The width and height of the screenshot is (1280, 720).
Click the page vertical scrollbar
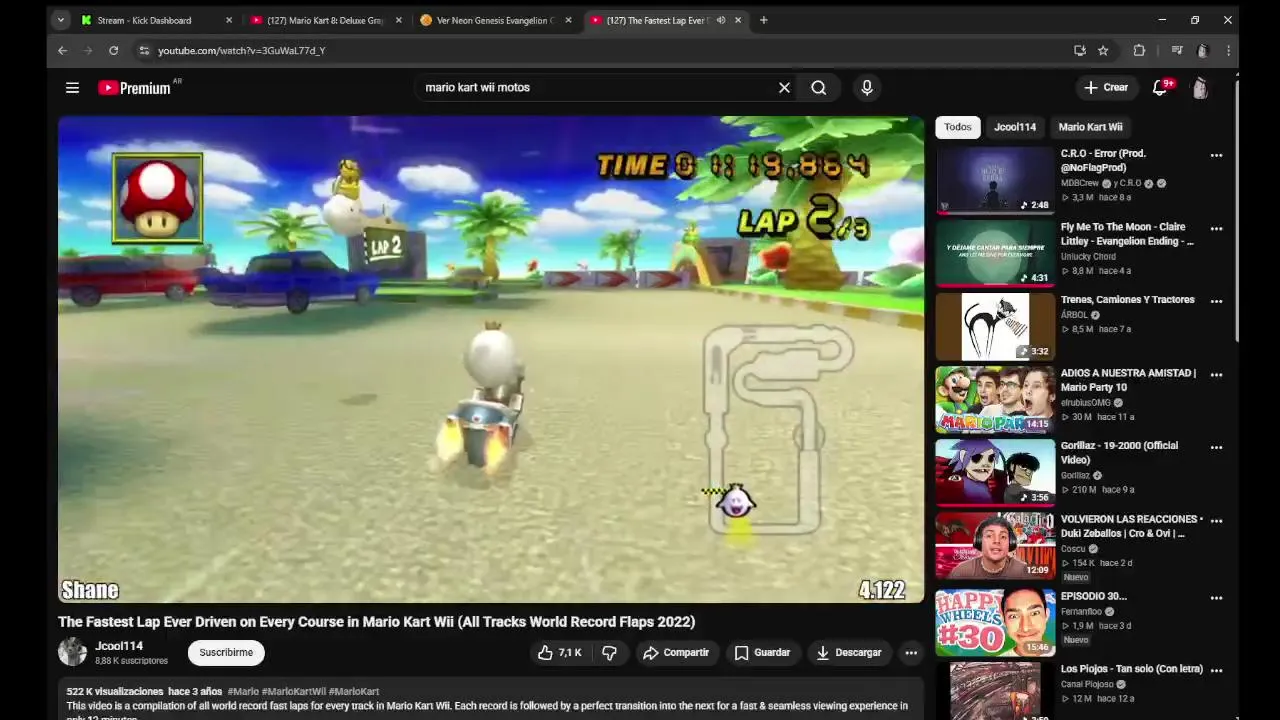click(x=1237, y=210)
